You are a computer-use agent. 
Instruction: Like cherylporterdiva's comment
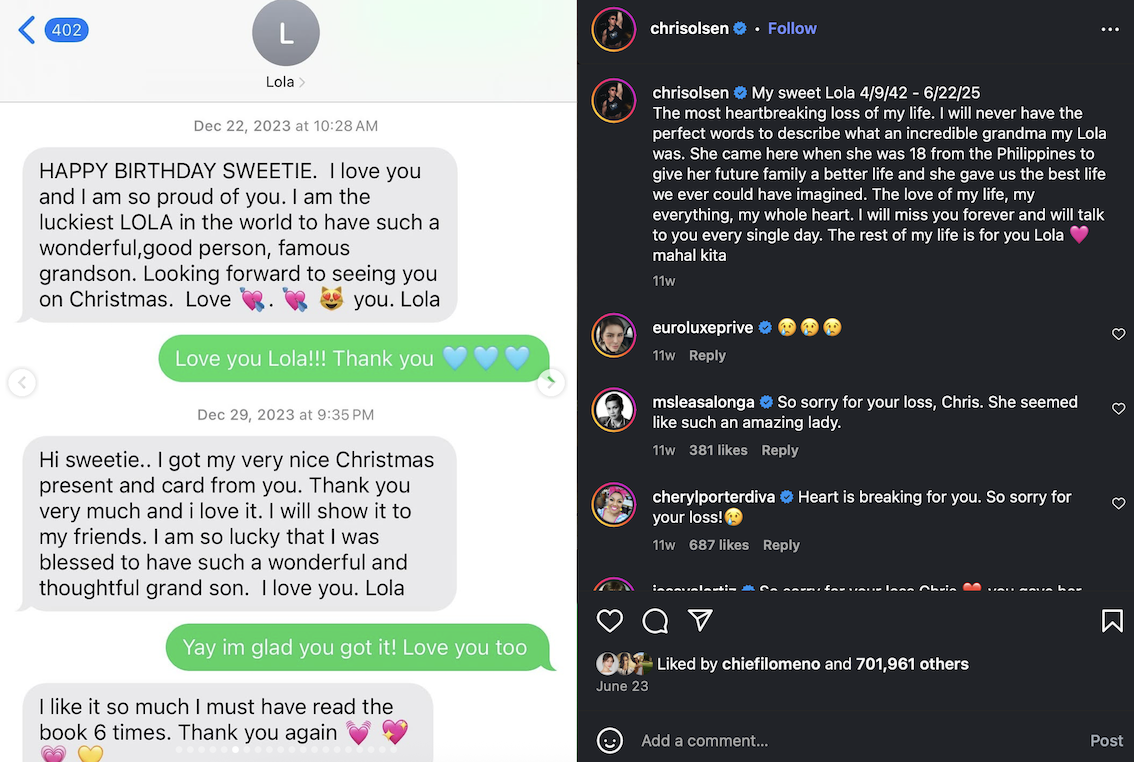pyautogui.click(x=1118, y=504)
